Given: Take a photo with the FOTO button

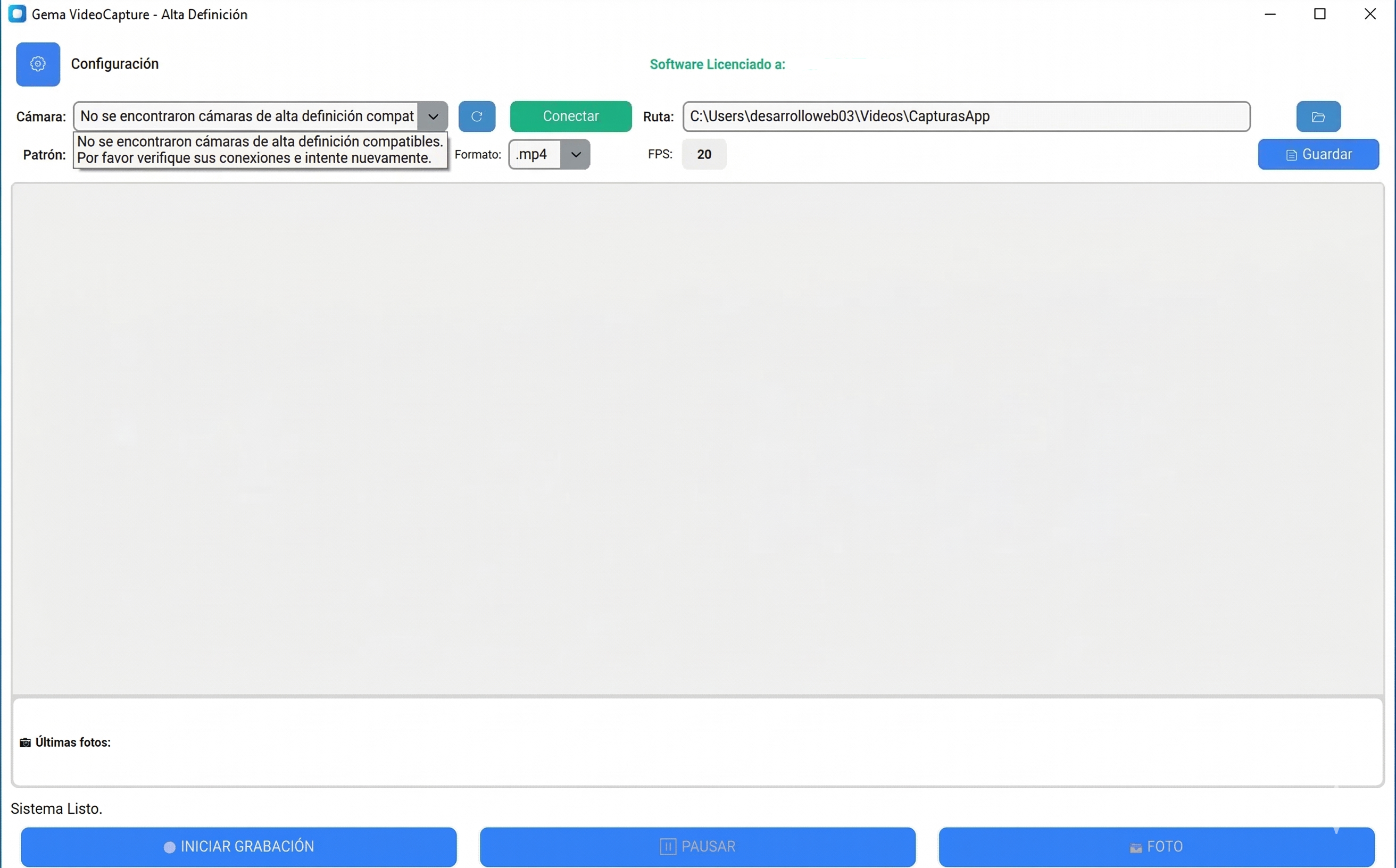Looking at the screenshot, I should (x=1156, y=846).
